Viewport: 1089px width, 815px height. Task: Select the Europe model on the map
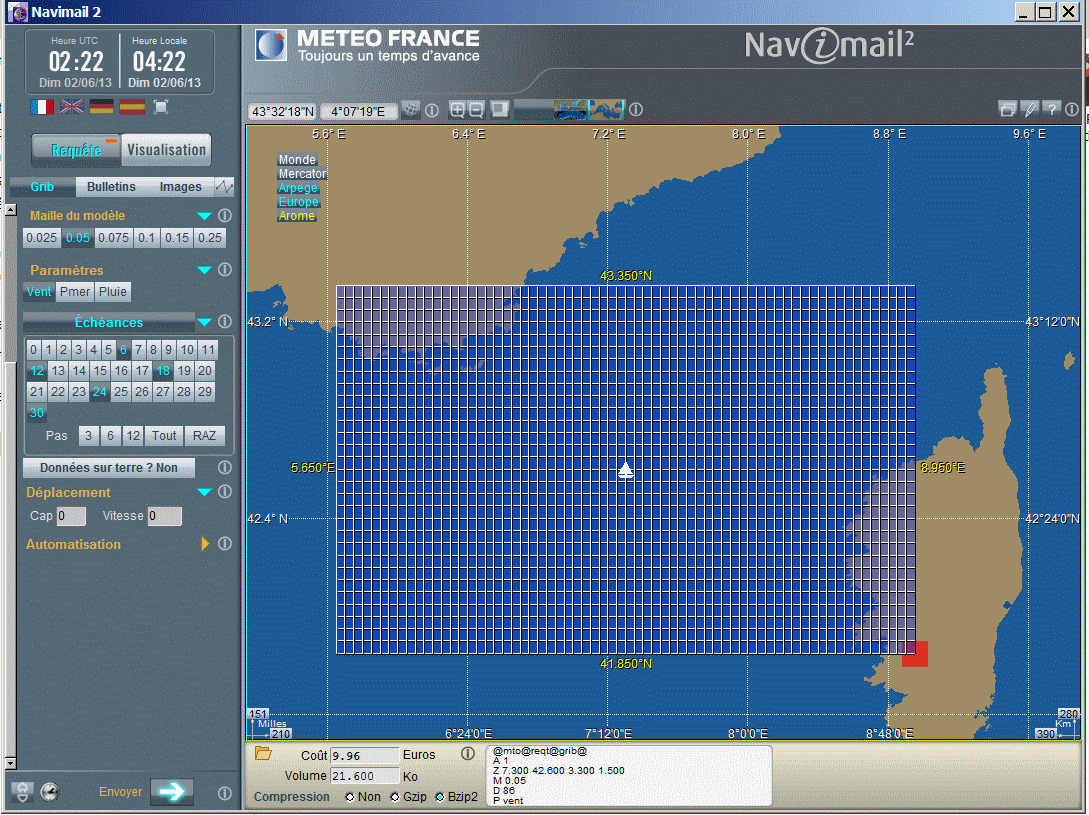[x=299, y=202]
